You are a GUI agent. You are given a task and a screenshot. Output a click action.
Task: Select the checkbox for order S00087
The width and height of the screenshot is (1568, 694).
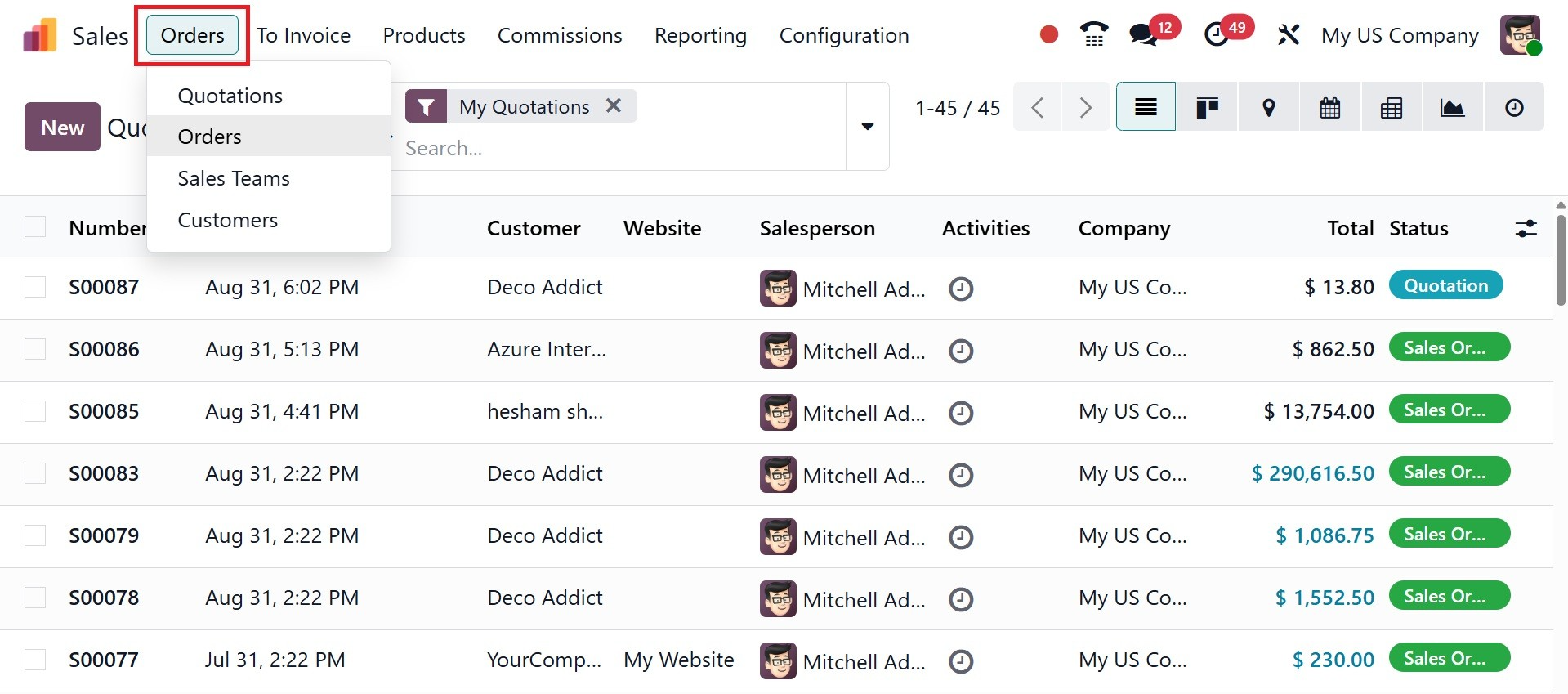point(35,287)
